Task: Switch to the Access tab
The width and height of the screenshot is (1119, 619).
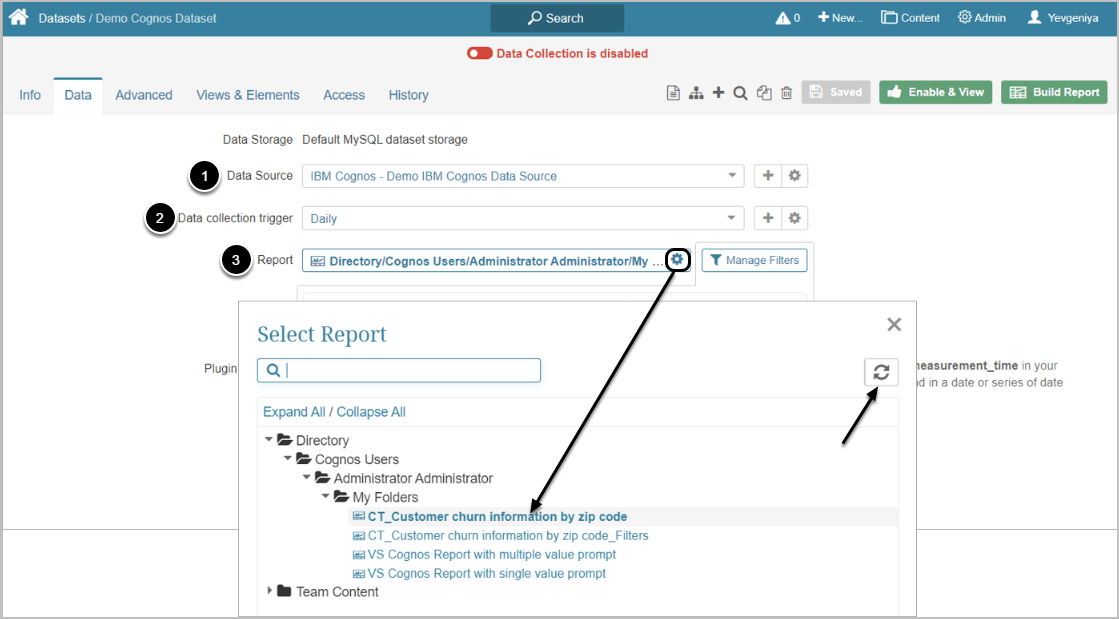Action: coord(344,95)
